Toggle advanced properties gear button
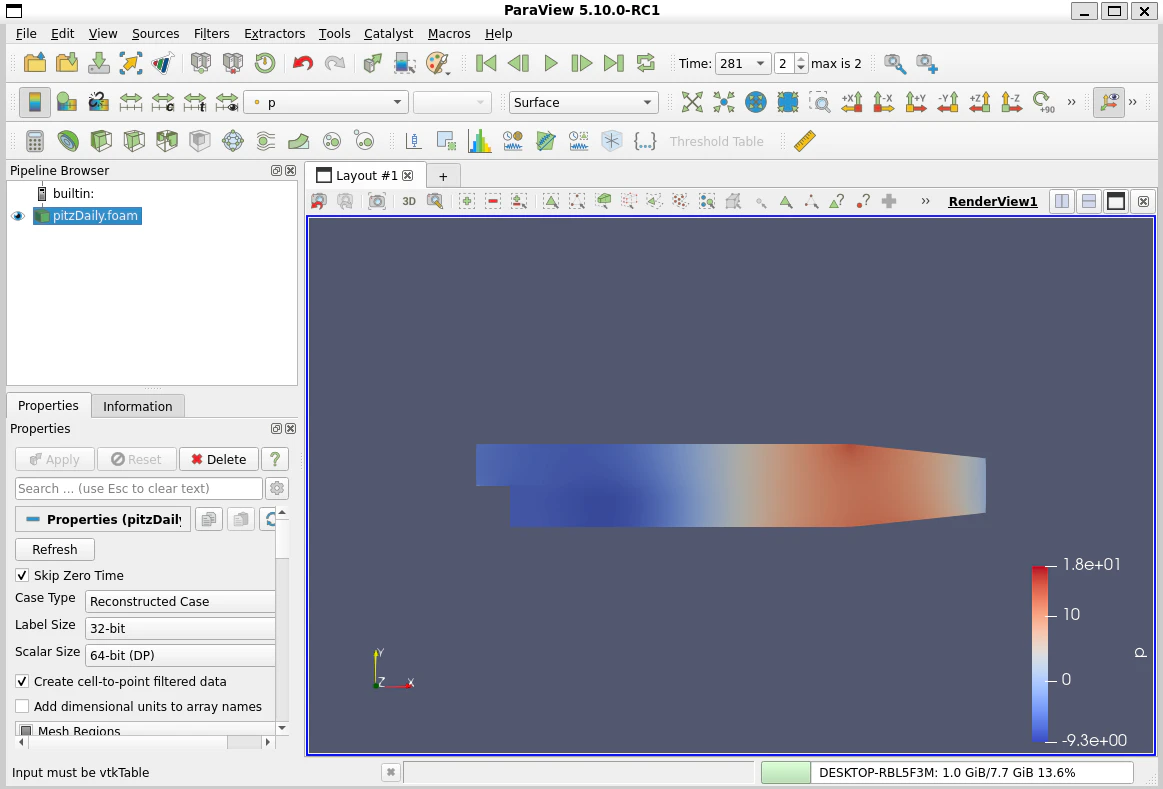Viewport: 1163px width, 789px height. (x=277, y=489)
